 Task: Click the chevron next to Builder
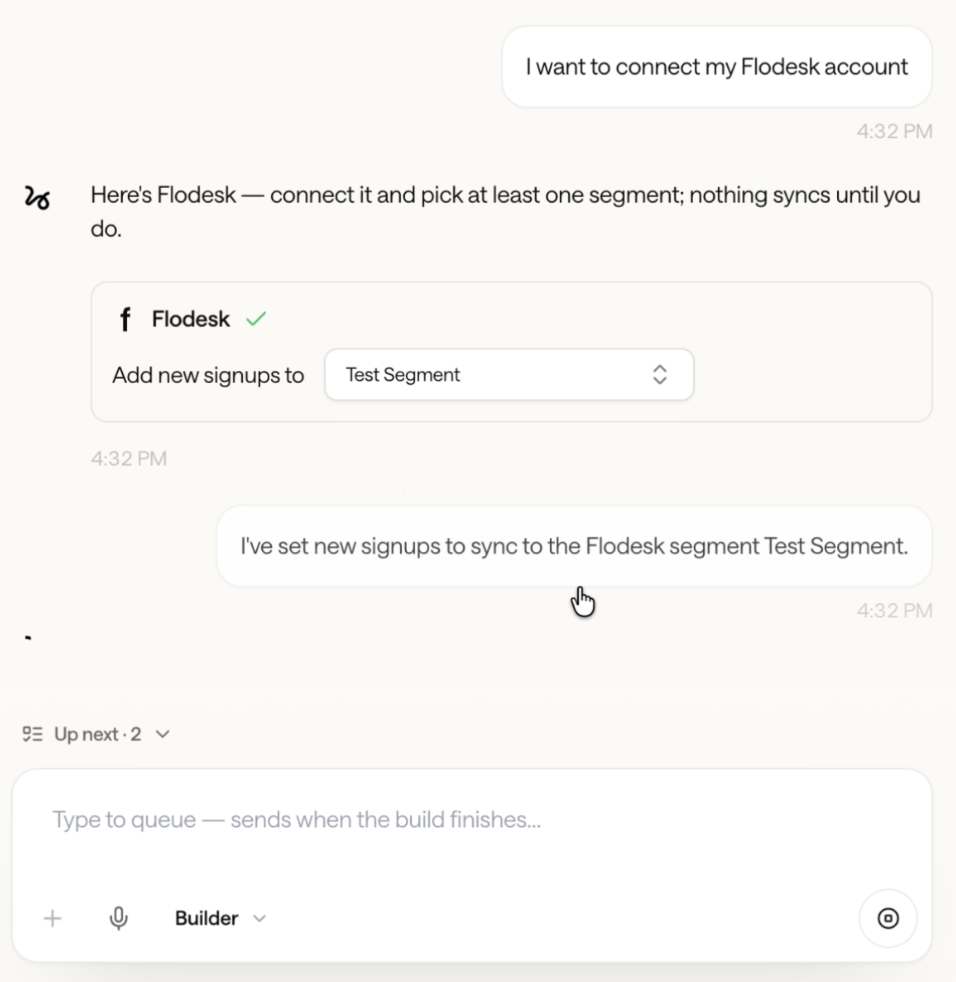259,919
